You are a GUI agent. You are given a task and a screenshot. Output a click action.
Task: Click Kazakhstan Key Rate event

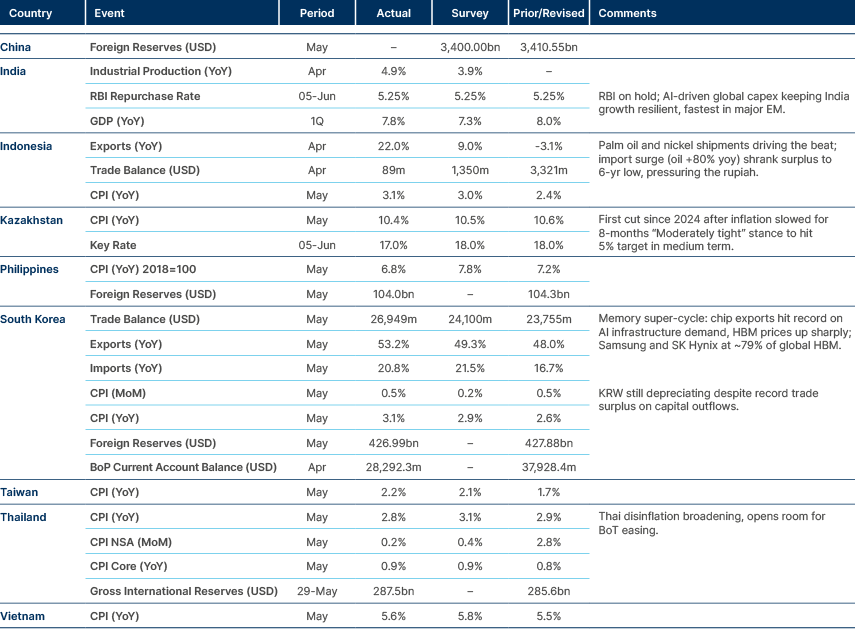[113, 245]
